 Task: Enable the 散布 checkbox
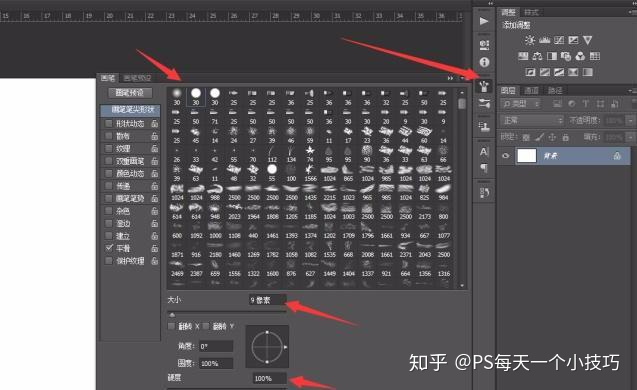pyautogui.click(x=108, y=136)
